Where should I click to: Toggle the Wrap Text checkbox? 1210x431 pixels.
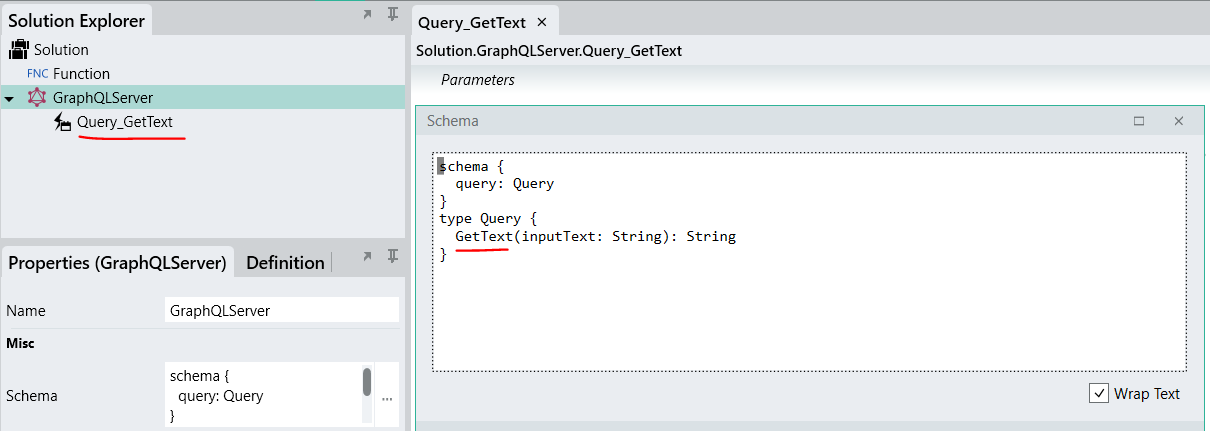click(1099, 394)
